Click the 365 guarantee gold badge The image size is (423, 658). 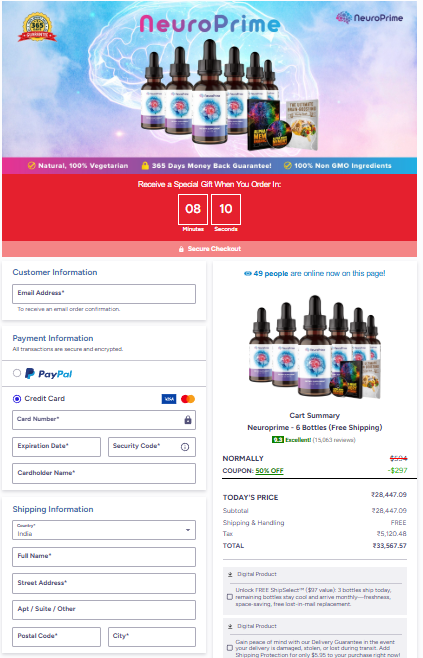[x=37, y=27]
